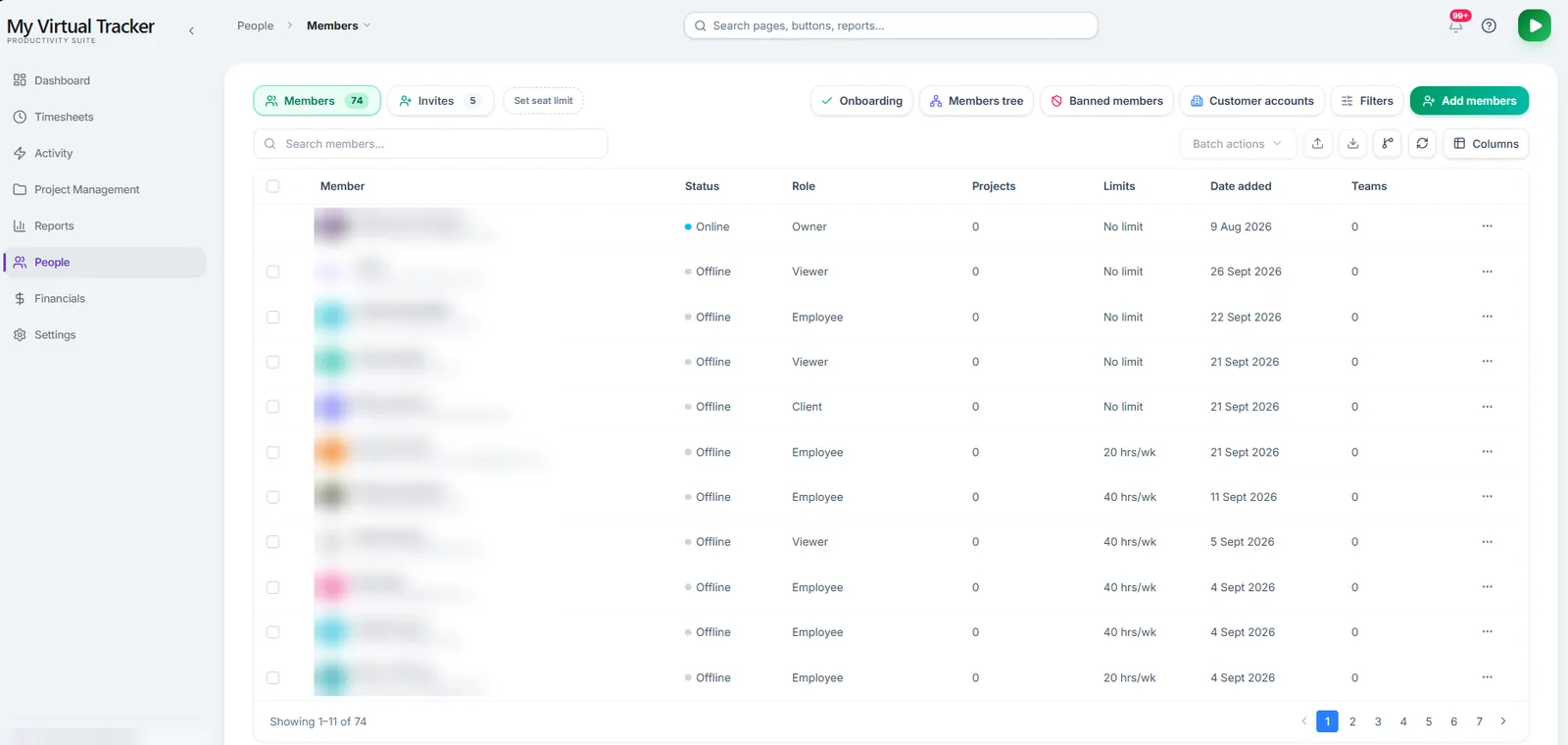This screenshot has width=1568, height=745.
Task: Open actions menu for 22 Sept 2026 row
Action: point(1487,317)
